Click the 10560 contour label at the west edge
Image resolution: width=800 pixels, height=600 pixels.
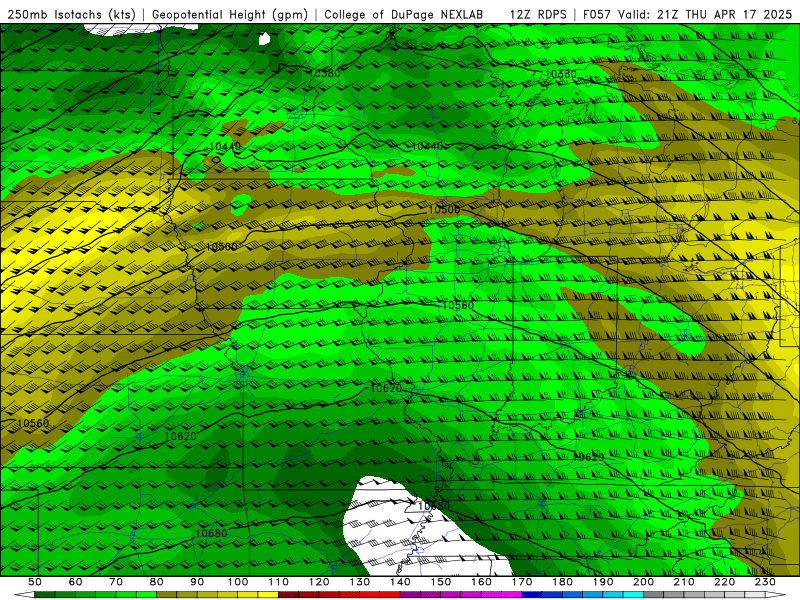pyautogui.click(x=33, y=423)
